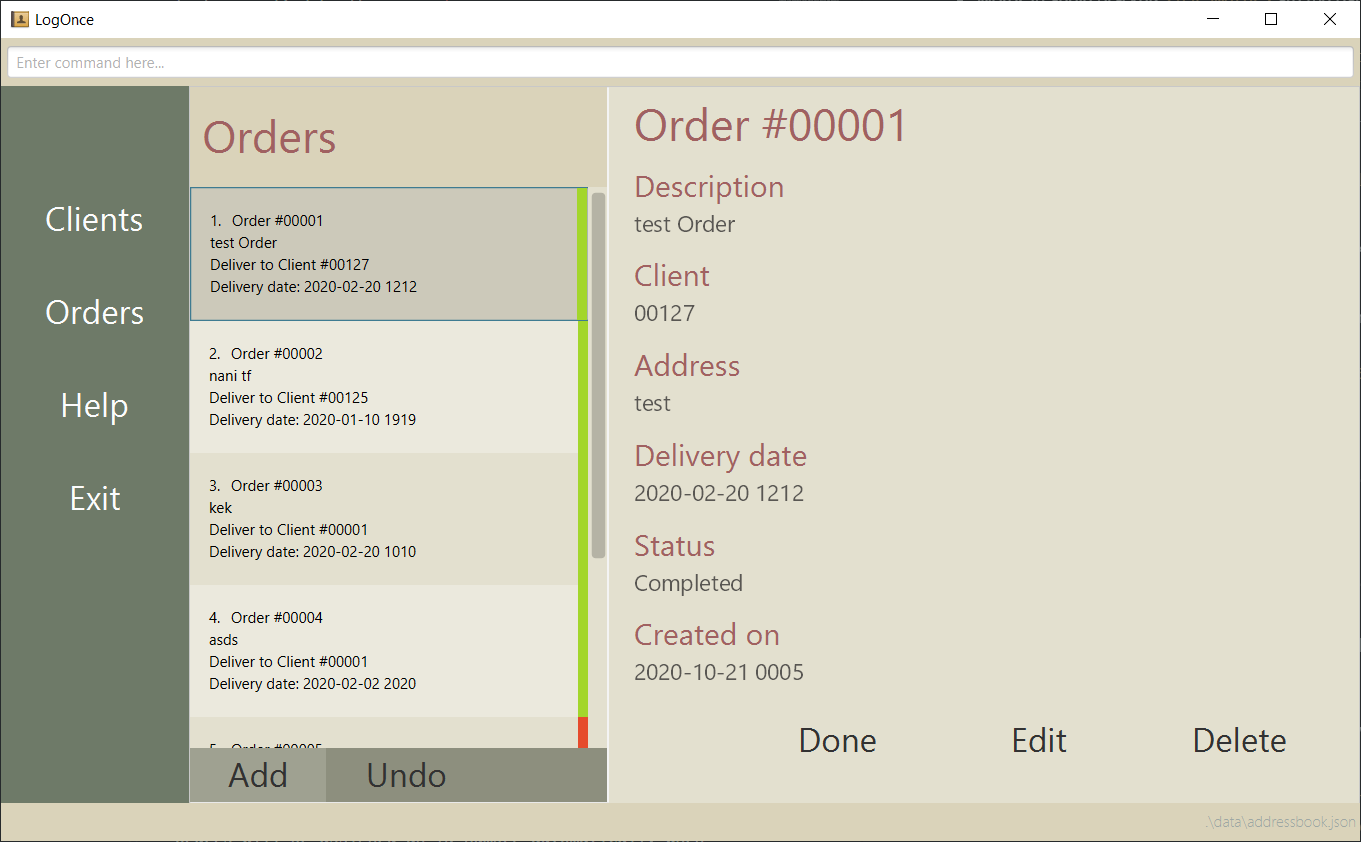Click 'Delivery date: 2020-02-20 1010' text
This screenshot has width=1361, height=842.
click(x=312, y=552)
